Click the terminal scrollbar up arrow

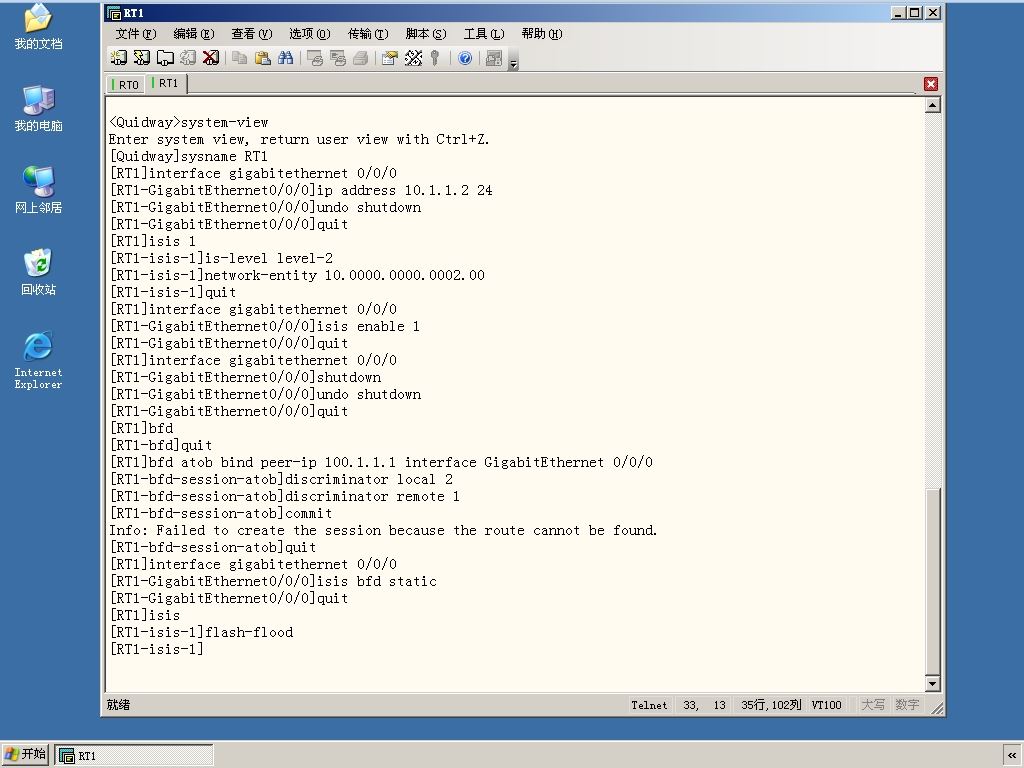pos(933,105)
